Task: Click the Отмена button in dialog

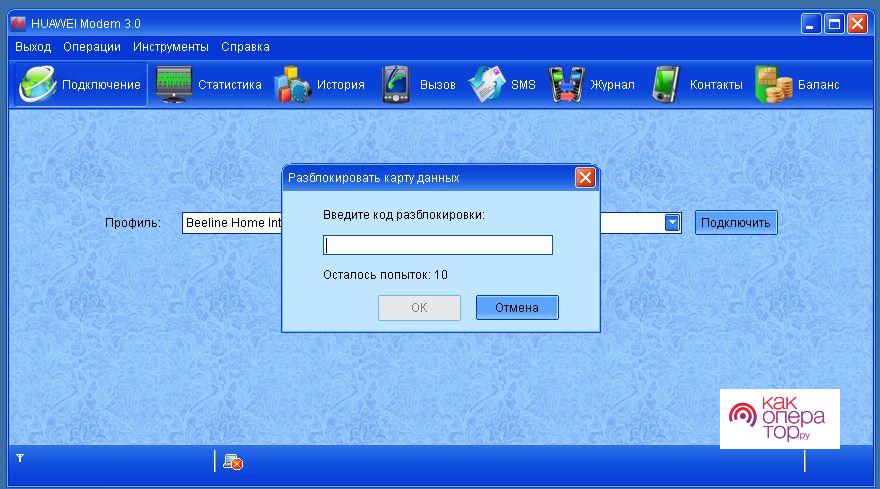Action: [x=517, y=308]
